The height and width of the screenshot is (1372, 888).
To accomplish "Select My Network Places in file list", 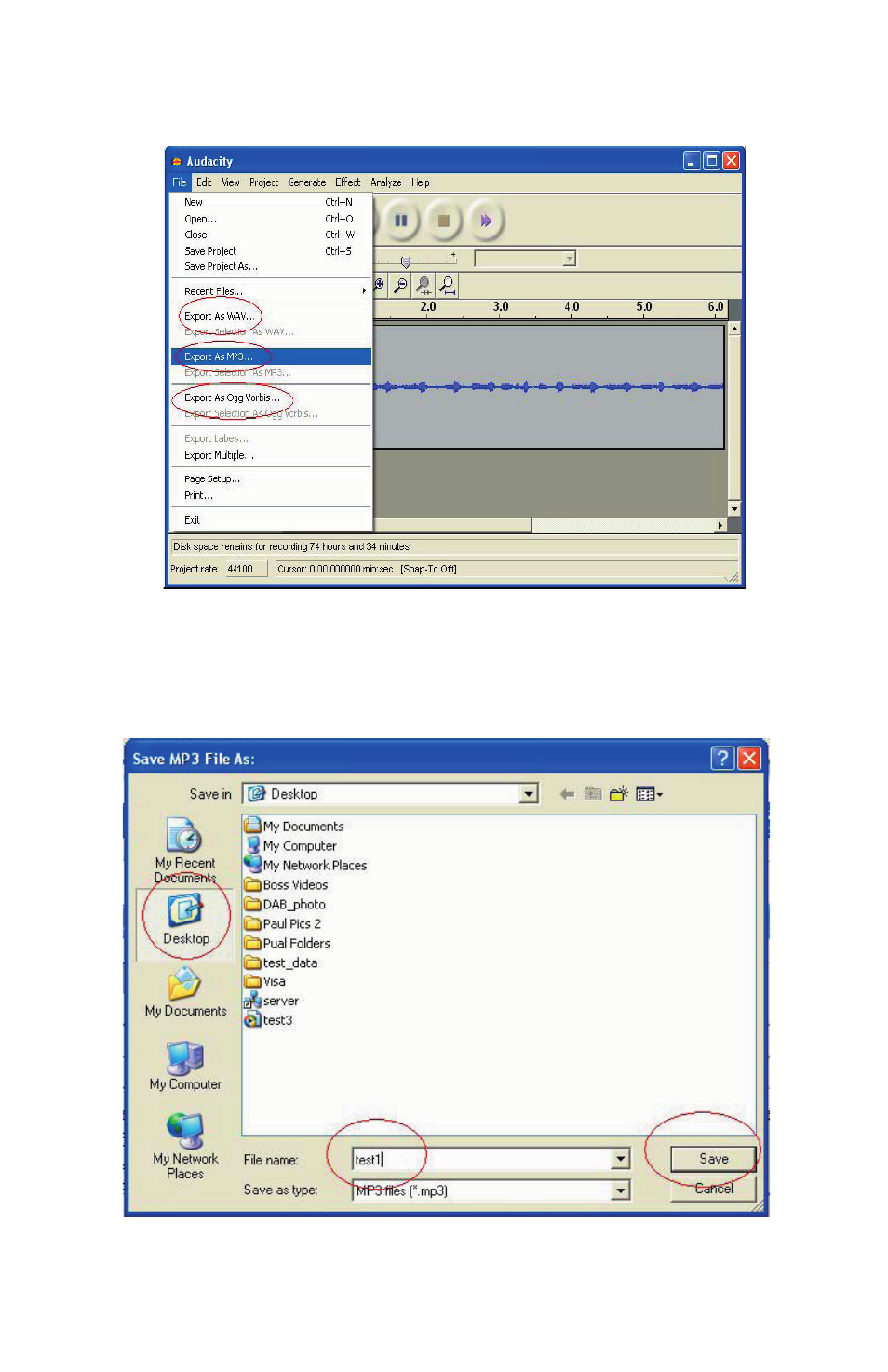I will (305, 865).
